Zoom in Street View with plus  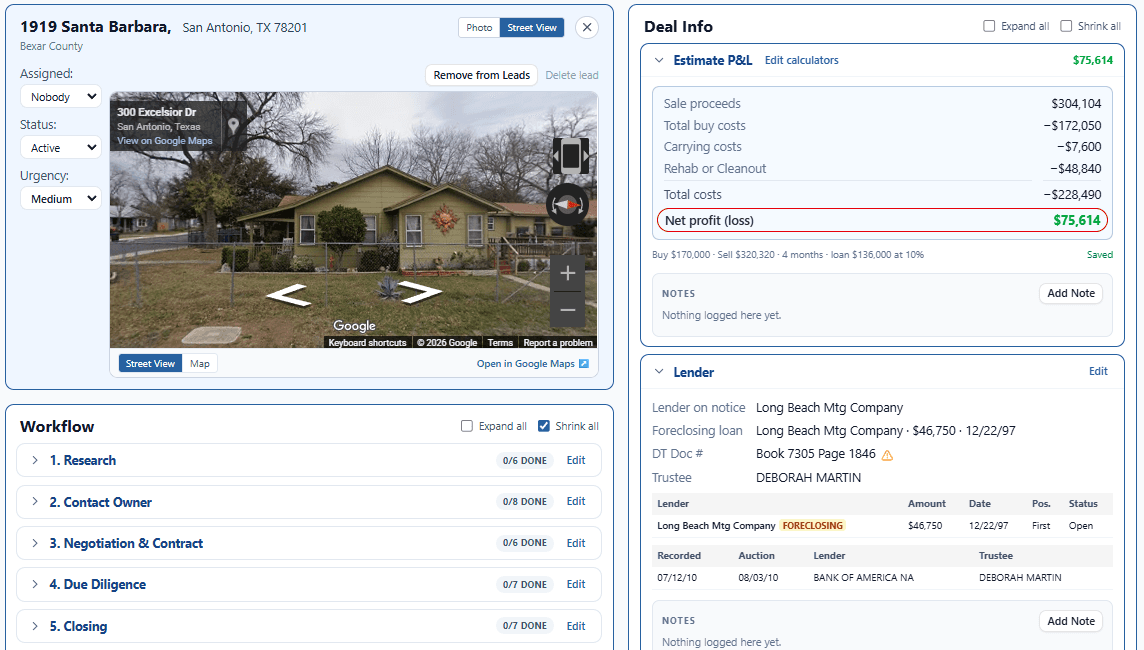(x=568, y=274)
